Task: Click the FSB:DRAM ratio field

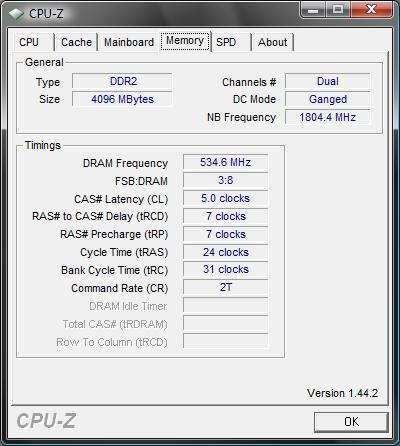Action: [x=225, y=180]
